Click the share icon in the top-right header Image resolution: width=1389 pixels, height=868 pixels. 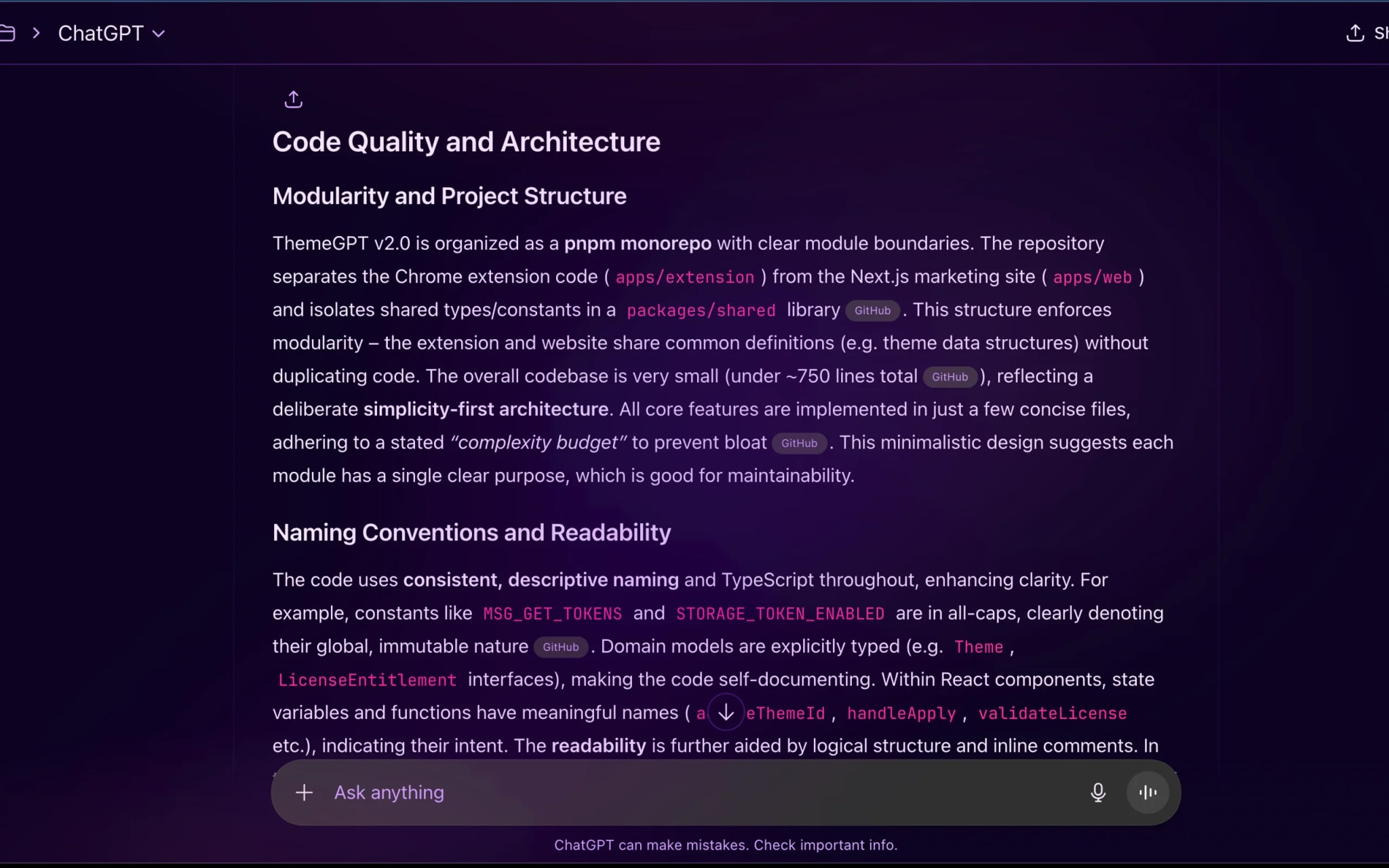coord(1354,33)
